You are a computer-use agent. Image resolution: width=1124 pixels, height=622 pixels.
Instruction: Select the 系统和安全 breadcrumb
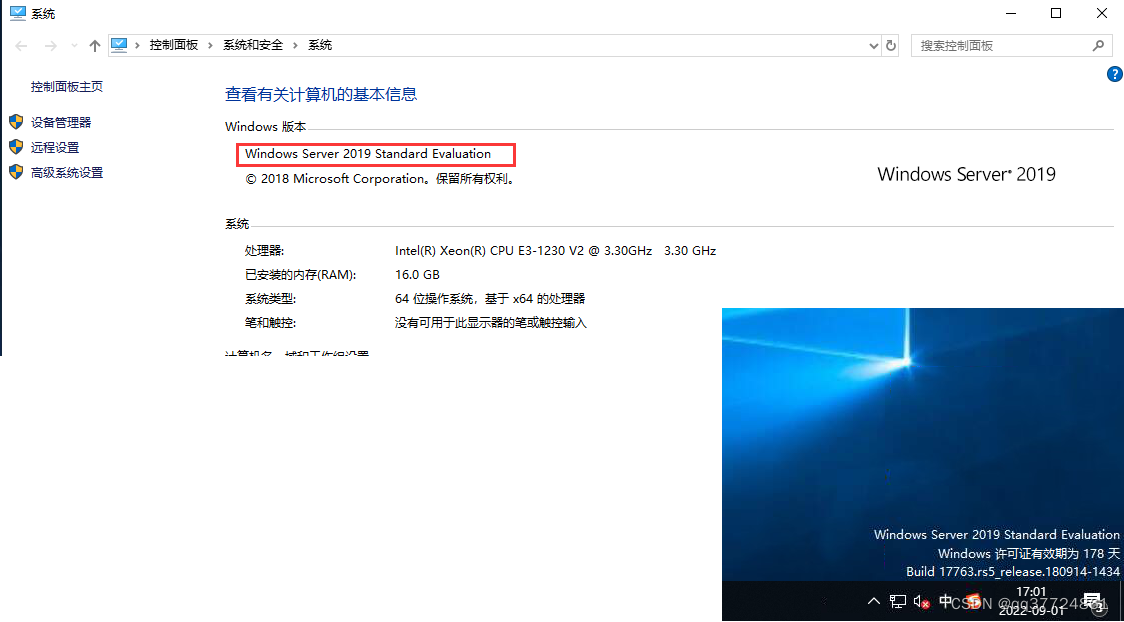[x=252, y=45]
